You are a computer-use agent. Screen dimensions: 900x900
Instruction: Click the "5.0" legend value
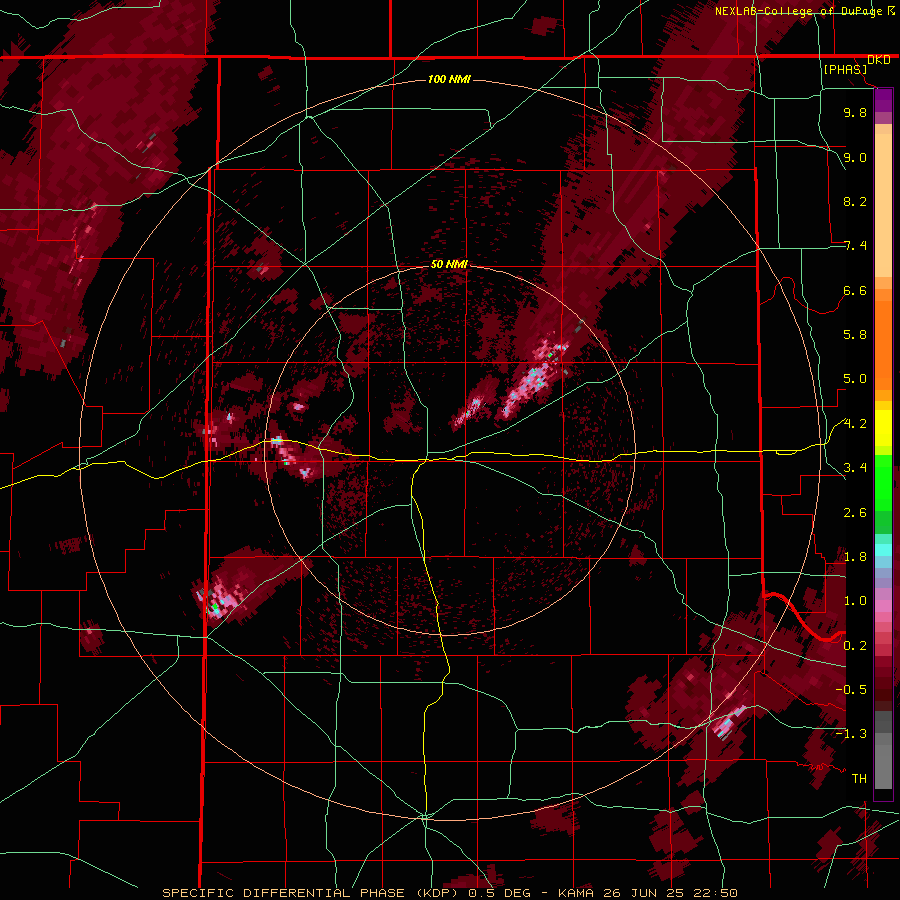tap(855, 379)
